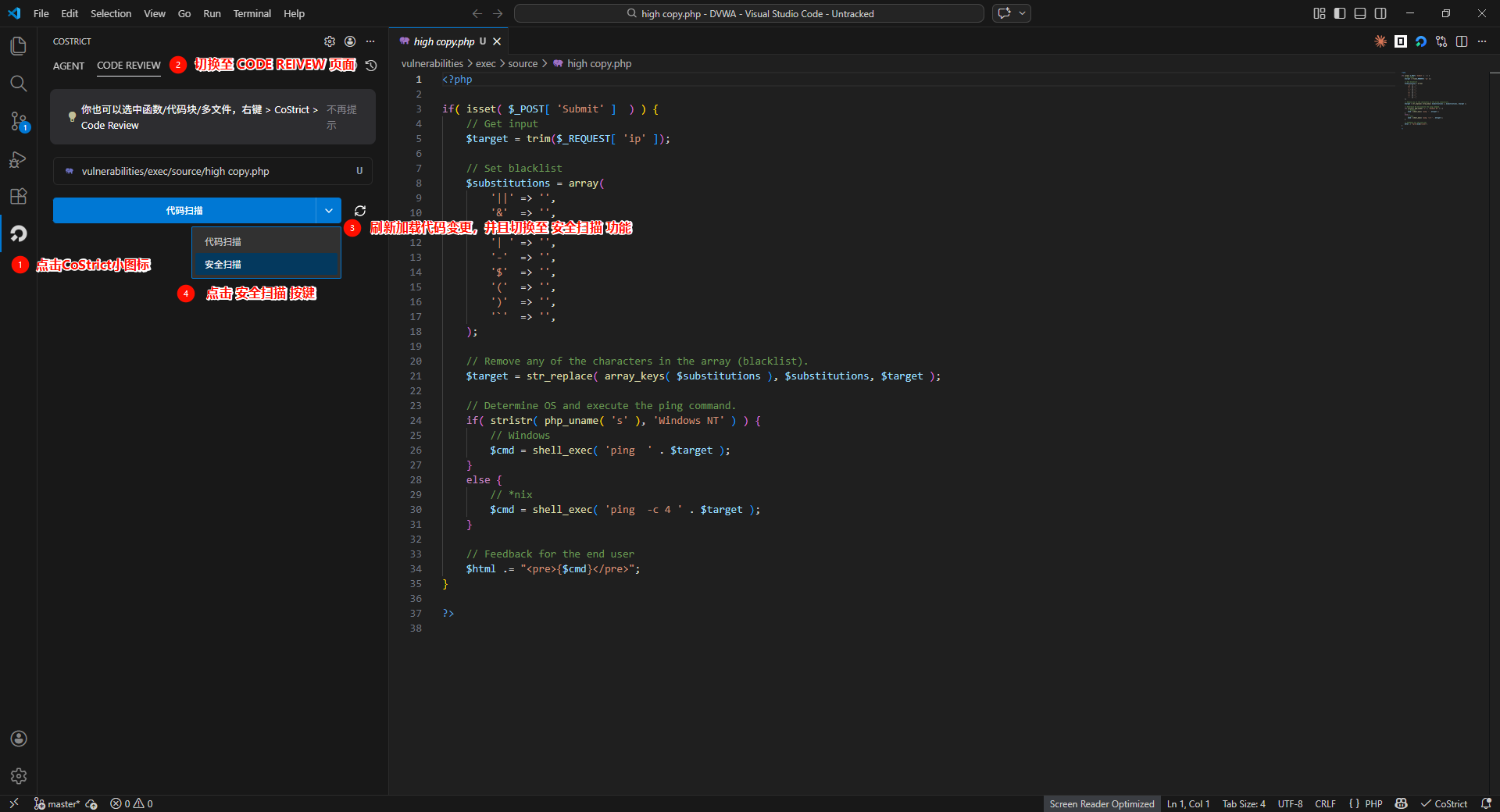Open the Run and Debug view
The height and width of the screenshot is (812, 1500).
(18, 159)
